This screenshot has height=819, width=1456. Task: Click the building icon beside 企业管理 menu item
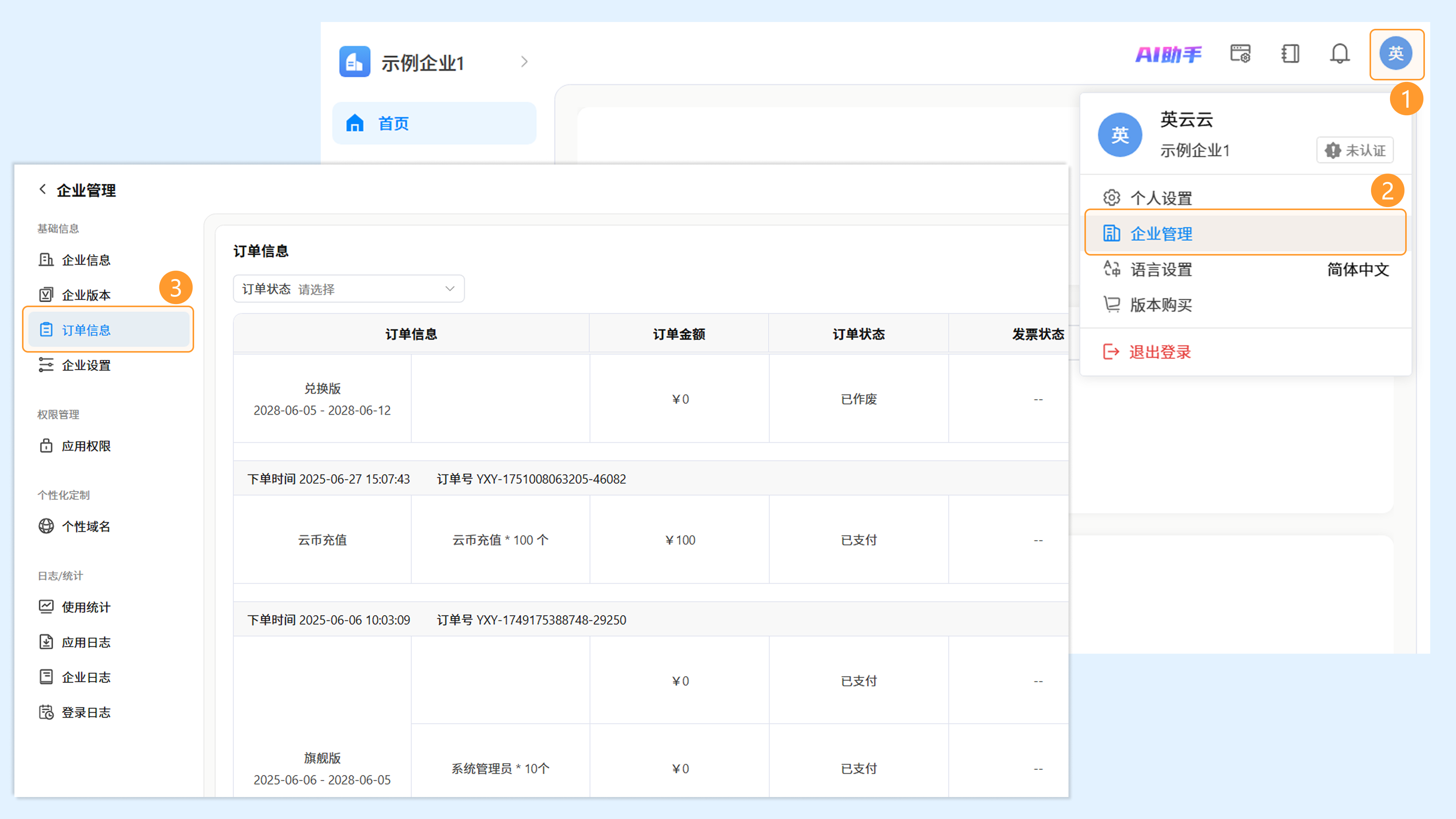pyautogui.click(x=1112, y=233)
